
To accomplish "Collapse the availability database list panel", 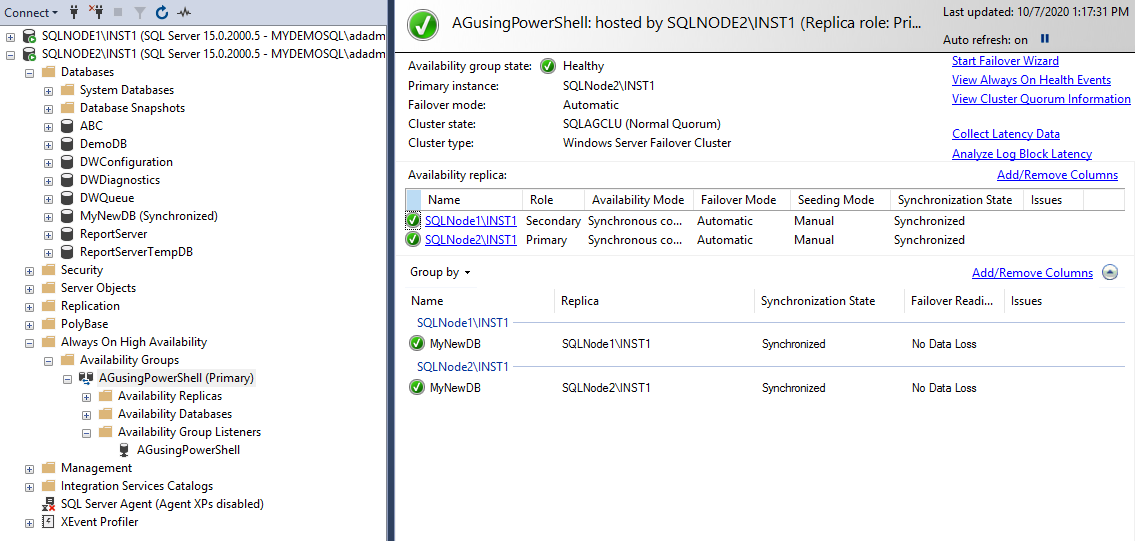I will [x=1110, y=272].
